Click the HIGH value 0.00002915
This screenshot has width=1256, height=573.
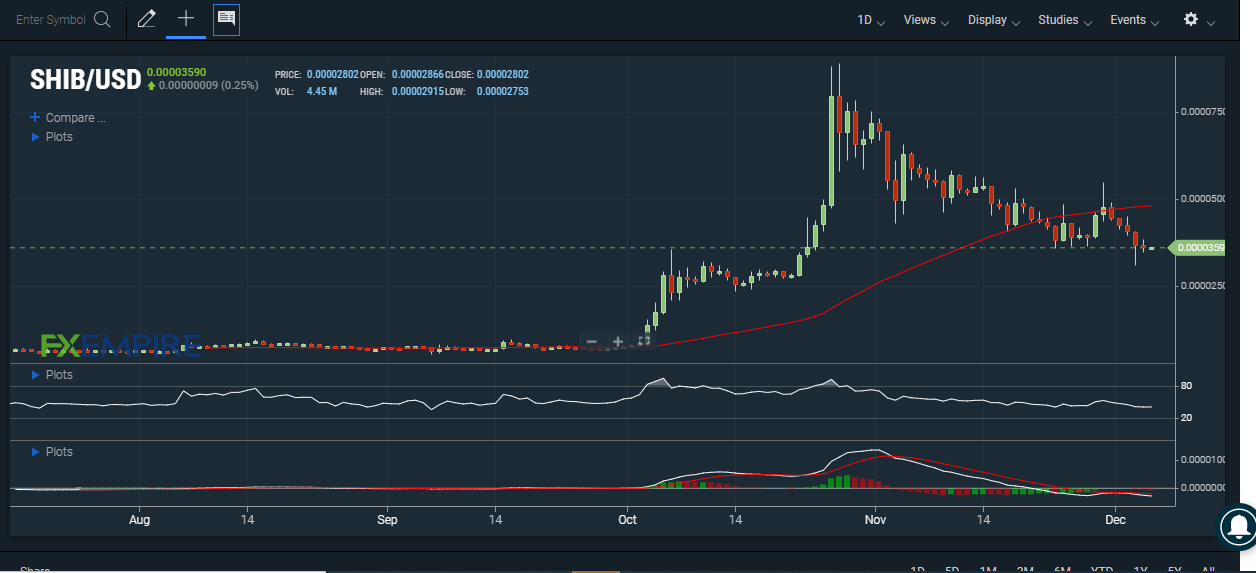(x=418, y=92)
